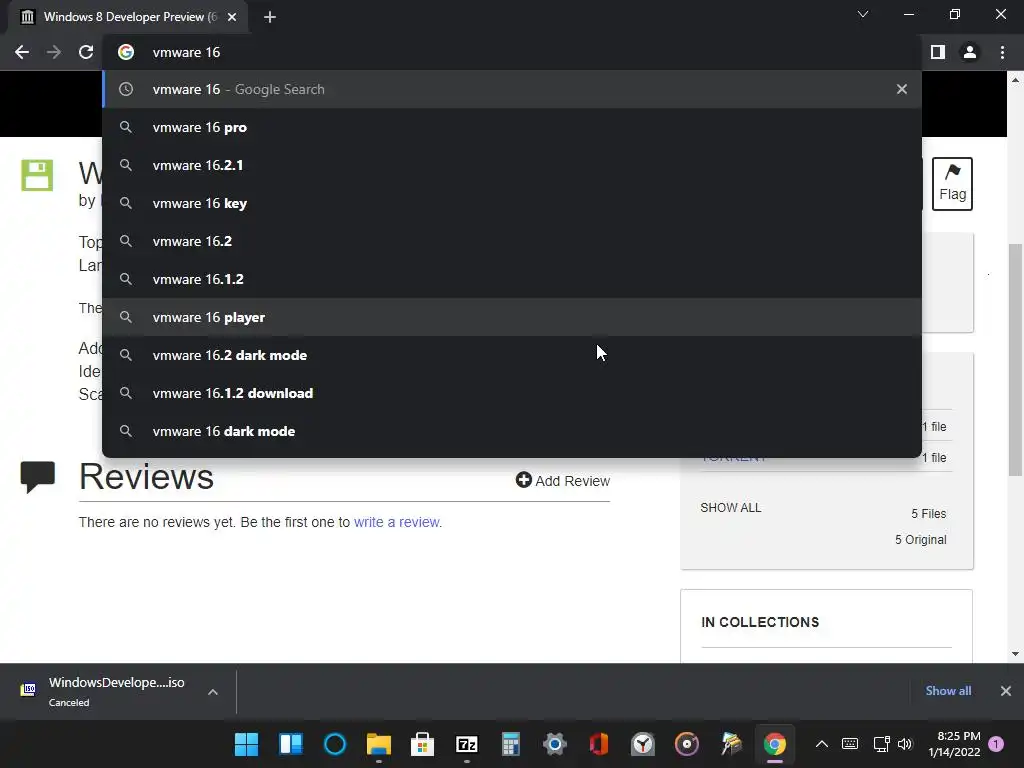Click the '5 Original' entry
The width and height of the screenshot is (1024, 768).
(x=920, y=539)
